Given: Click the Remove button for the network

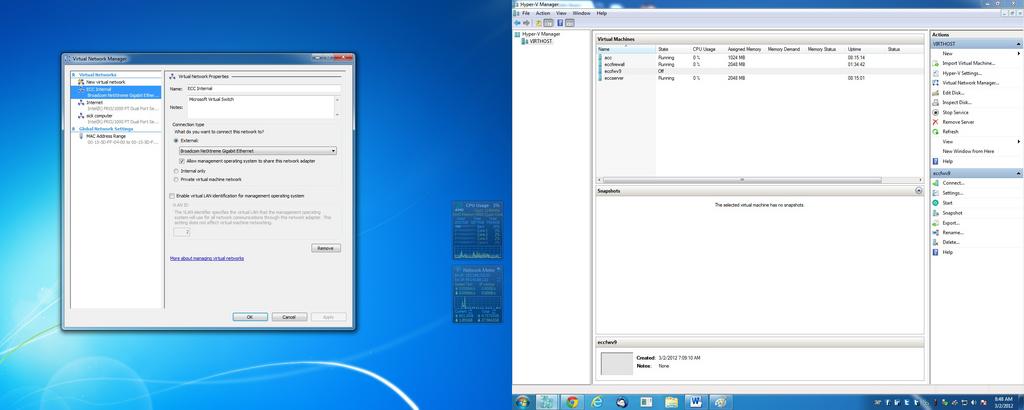Looking at the screenshot, I should click(x=325, y=247).
